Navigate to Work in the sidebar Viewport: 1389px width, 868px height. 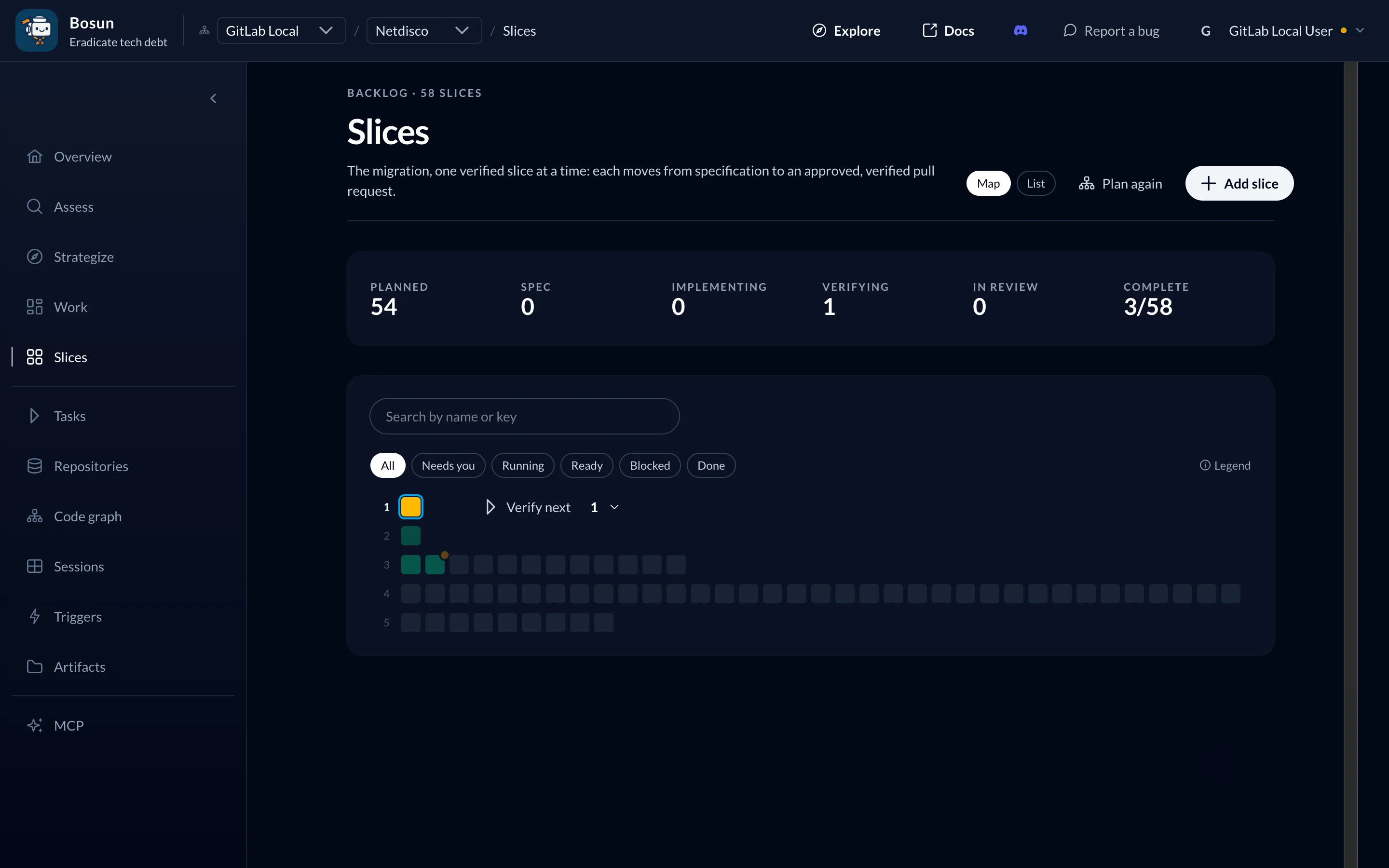[x=57, y=307]
